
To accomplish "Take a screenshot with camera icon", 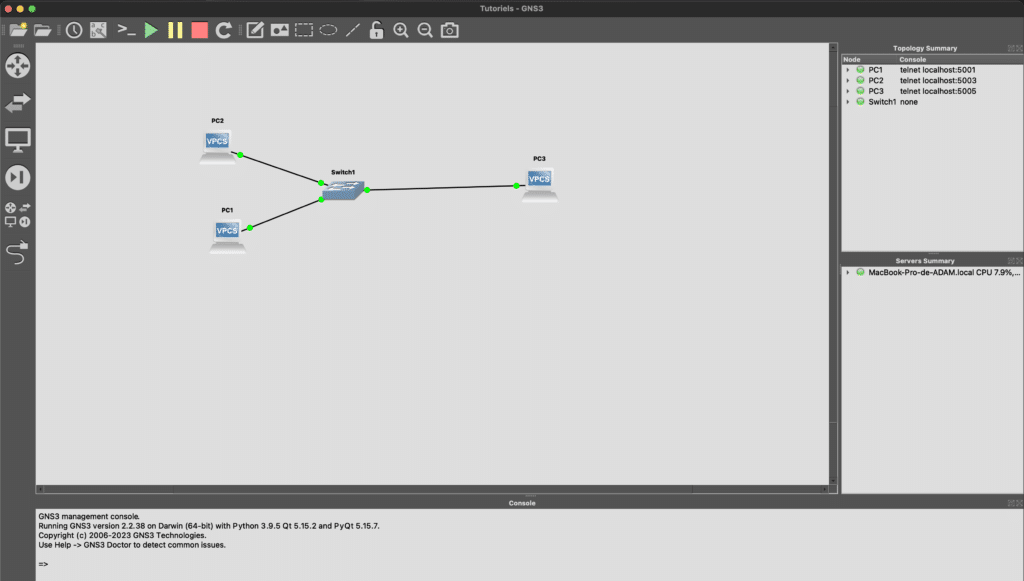I will point(449,30).
